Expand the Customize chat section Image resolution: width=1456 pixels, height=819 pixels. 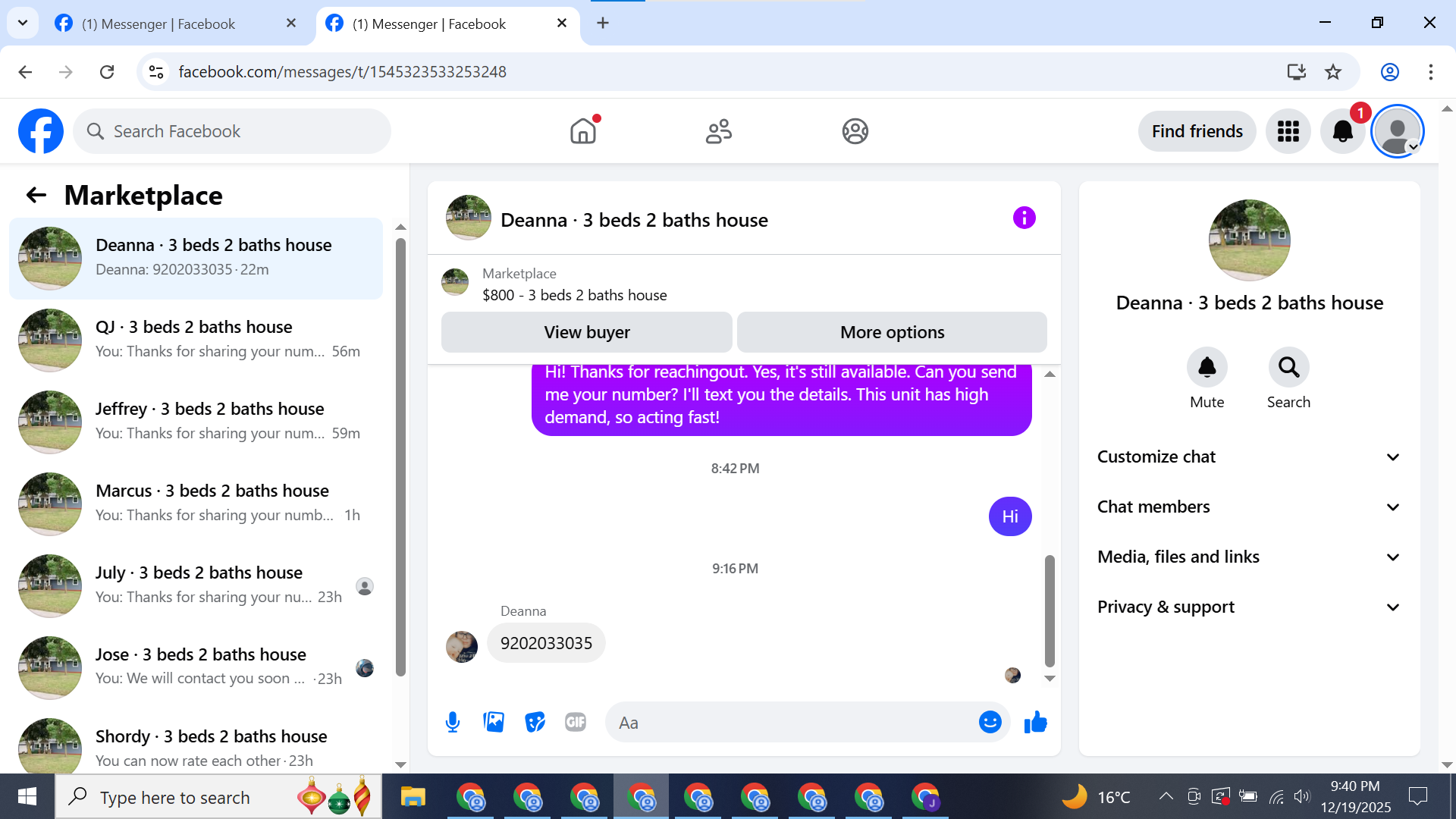point(1248,457)
